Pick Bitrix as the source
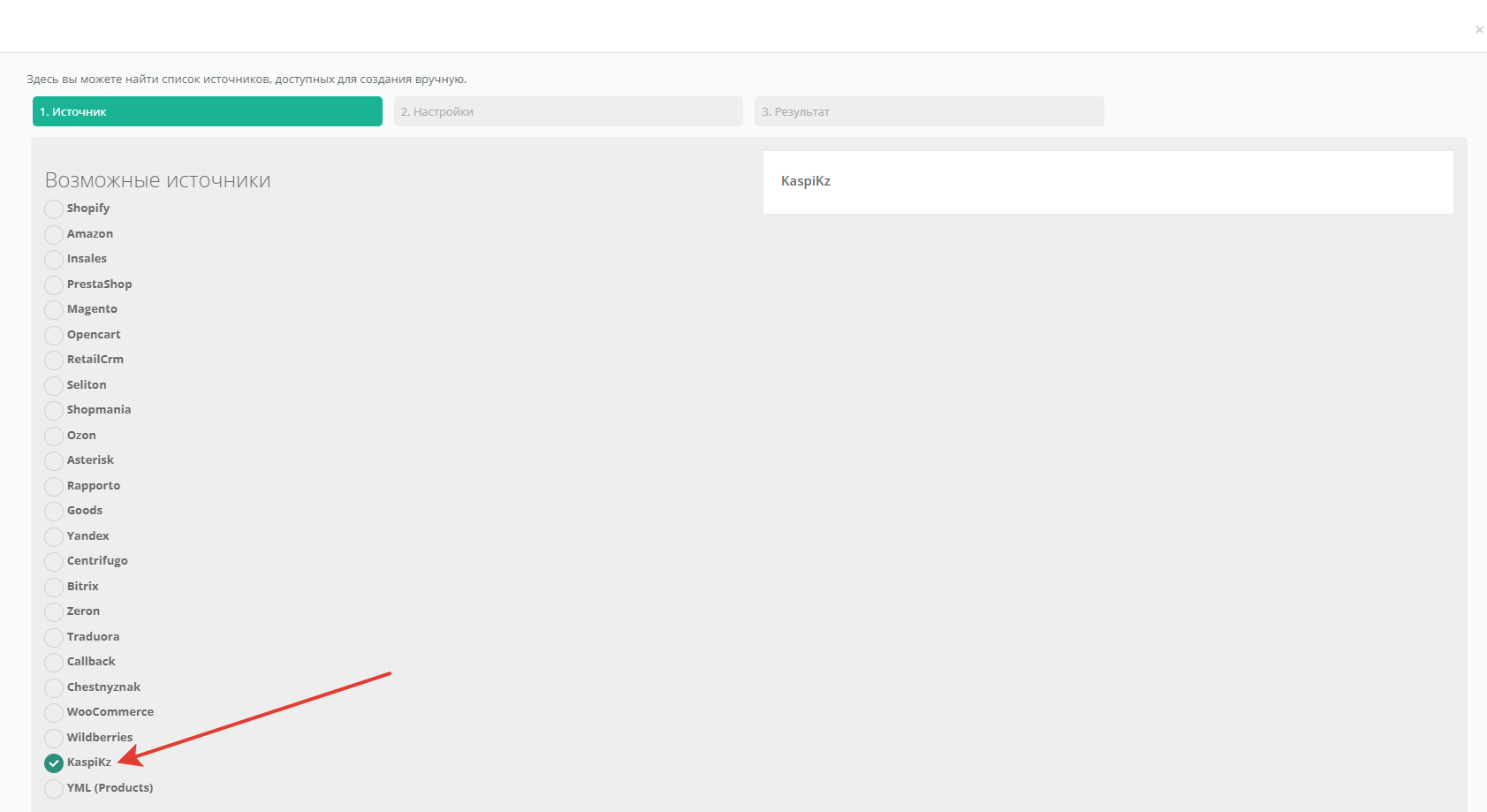 click(54, 588)
